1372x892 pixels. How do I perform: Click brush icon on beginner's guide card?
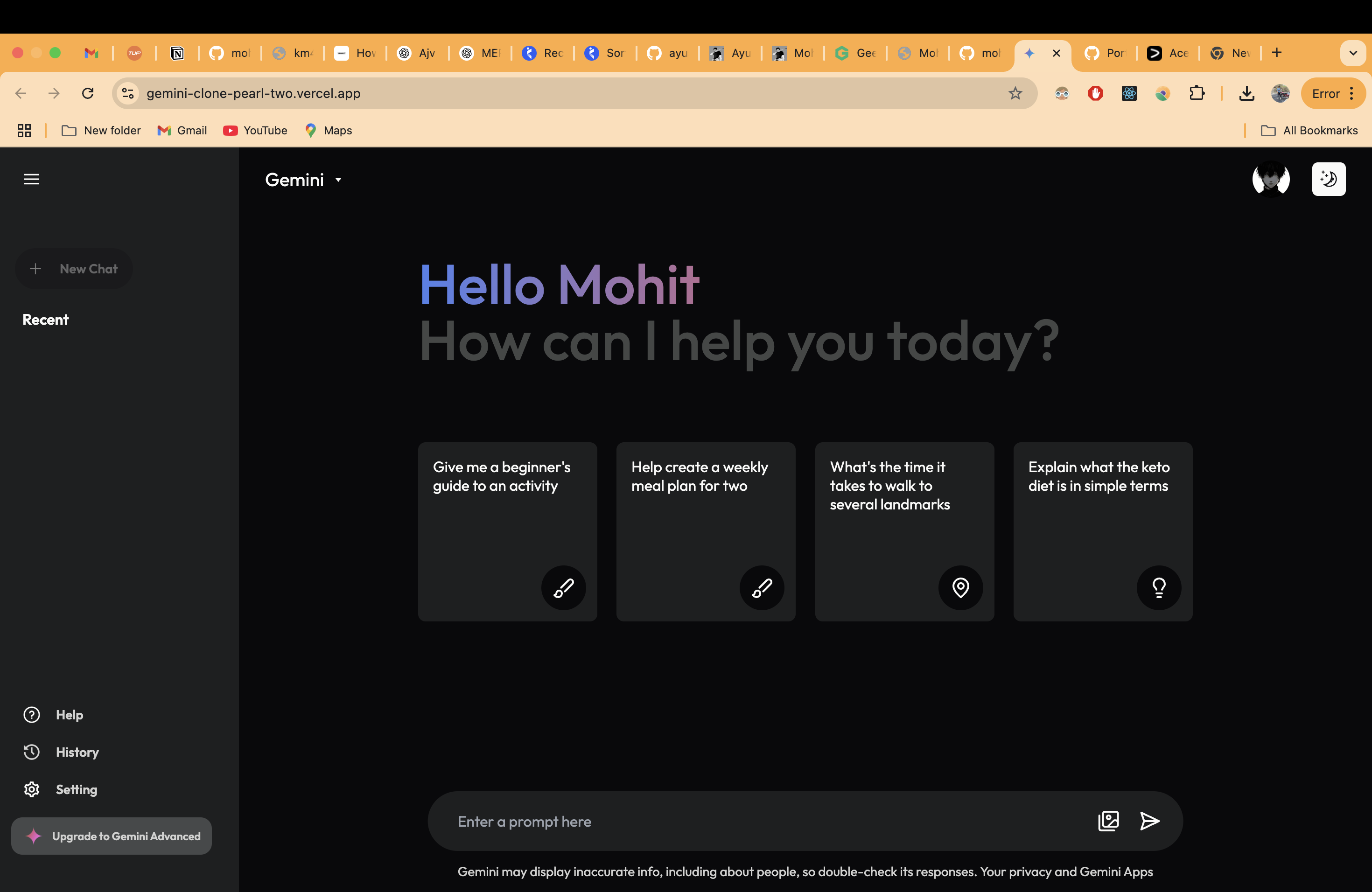[563, 587]
